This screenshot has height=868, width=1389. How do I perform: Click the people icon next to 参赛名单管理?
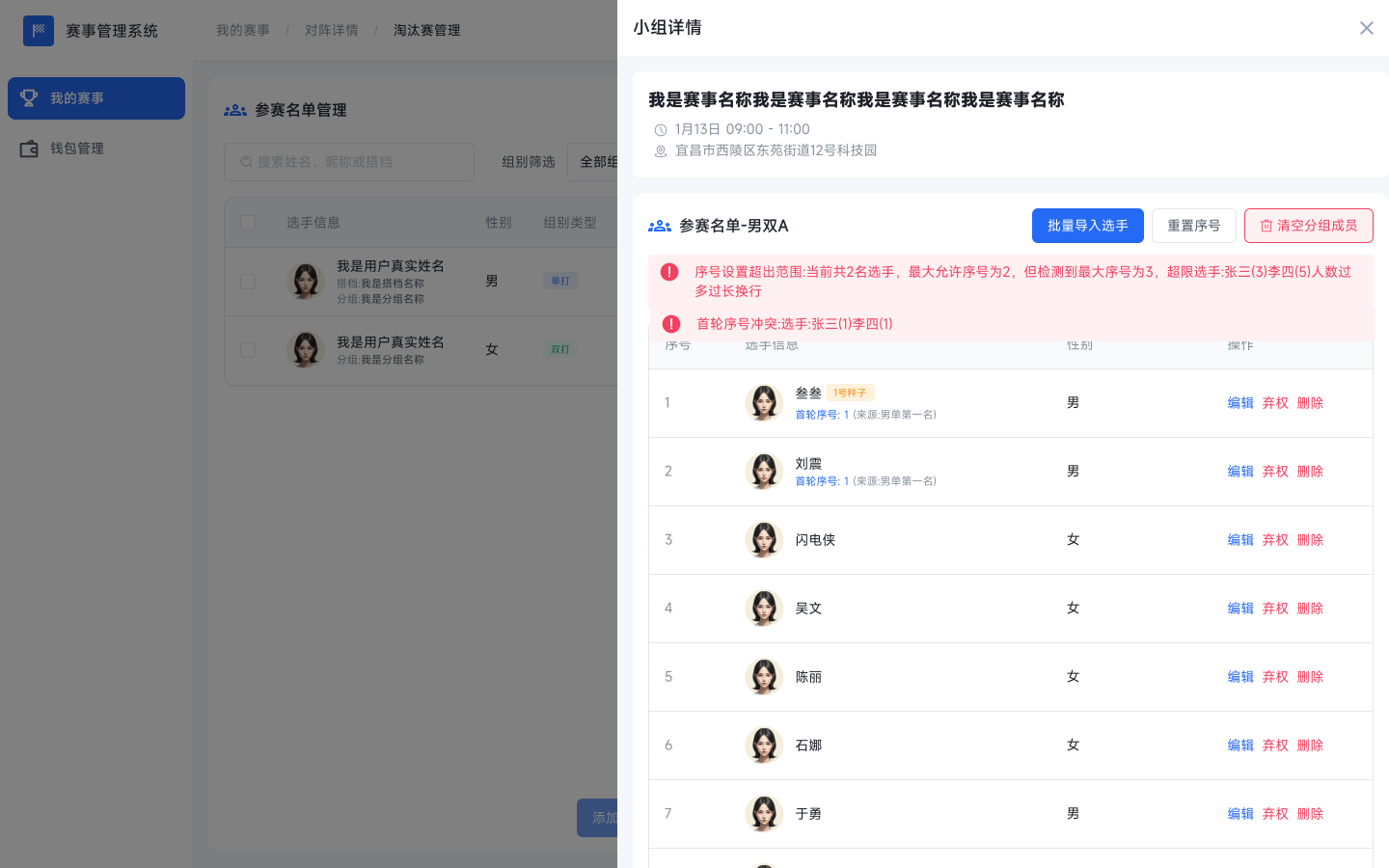235,110
